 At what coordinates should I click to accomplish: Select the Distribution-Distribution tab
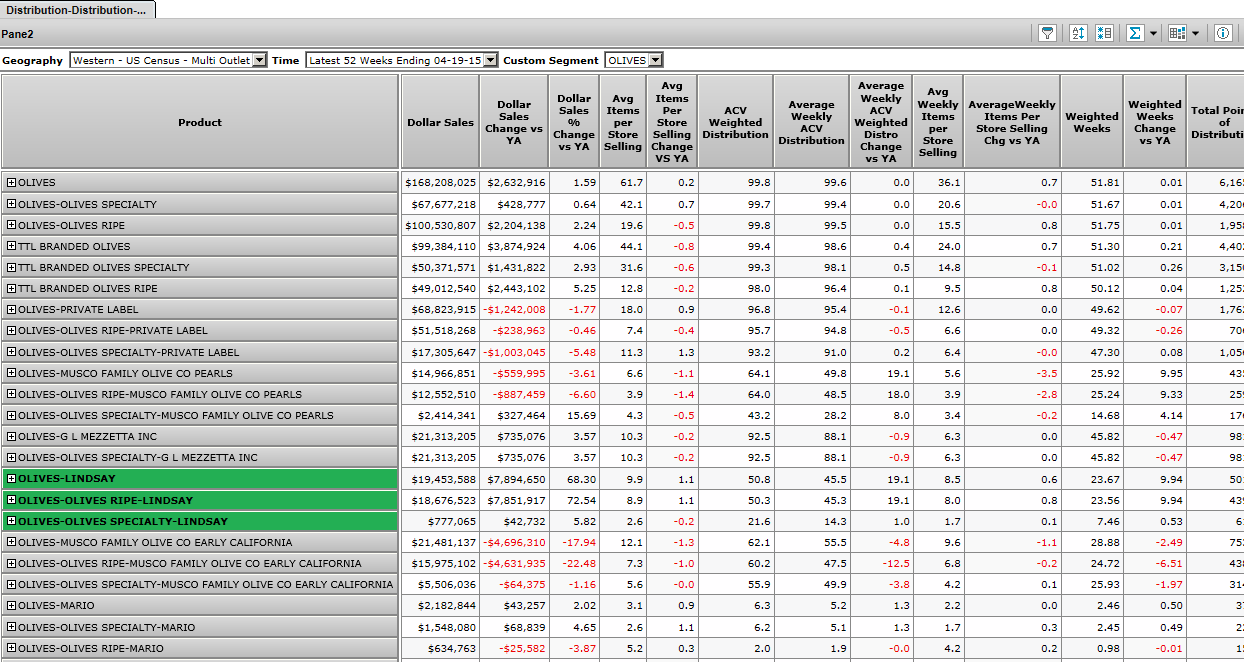[x=76, y=10]
